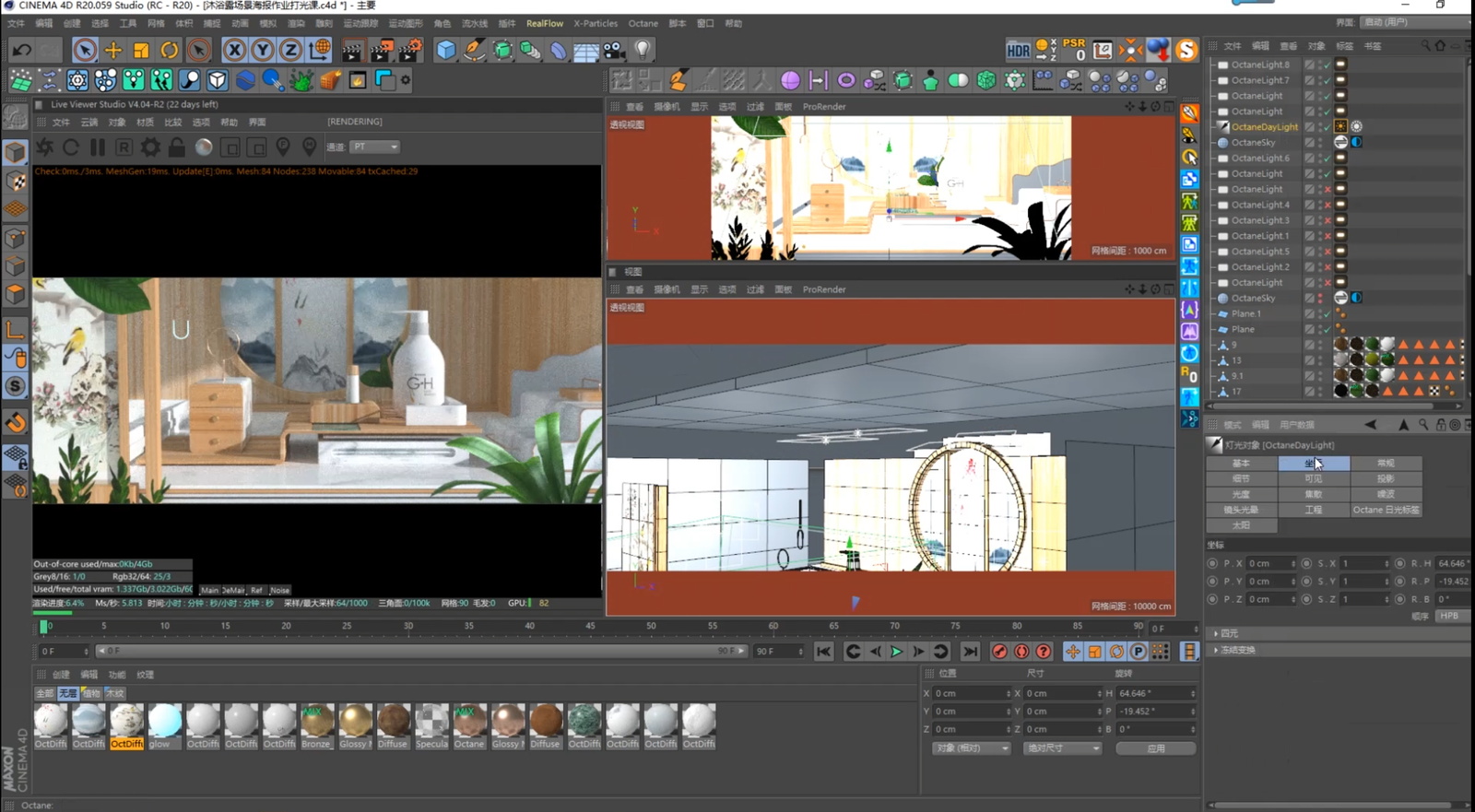Click the undo arrow icon
The height and width of the screenshot is (812, 1475).
pos(22,50)
